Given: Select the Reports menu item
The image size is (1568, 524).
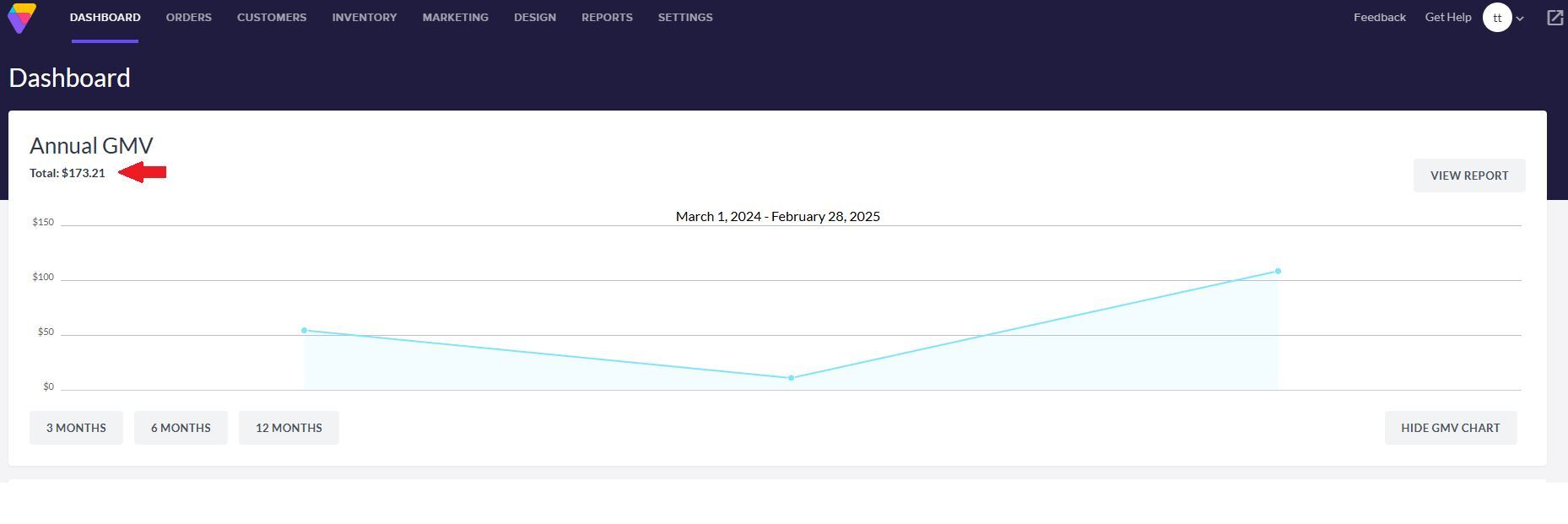Looking at the screenshot, I should click(x=607, y=18).
